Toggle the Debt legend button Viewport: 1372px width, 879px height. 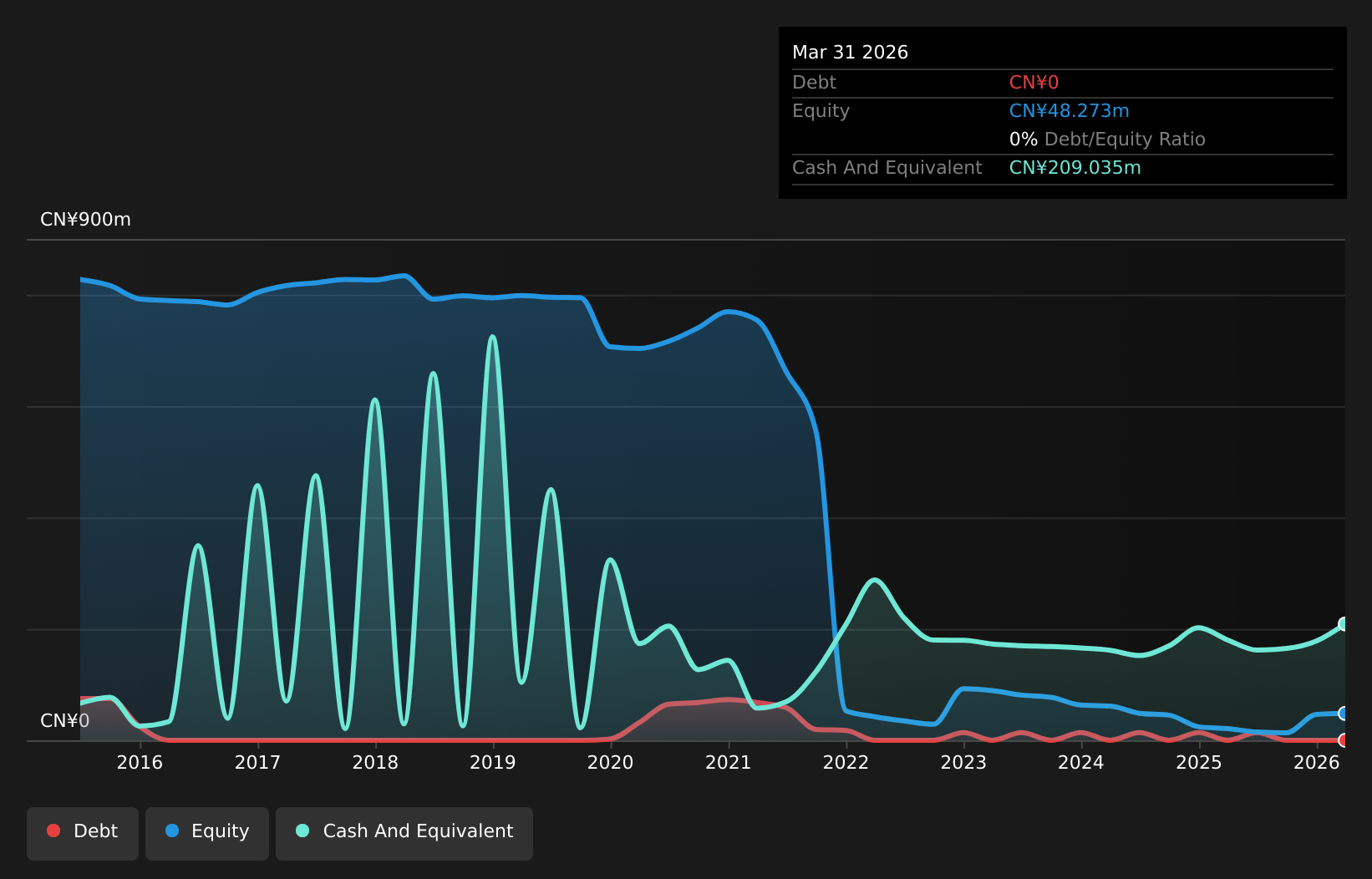pos(83,833)
